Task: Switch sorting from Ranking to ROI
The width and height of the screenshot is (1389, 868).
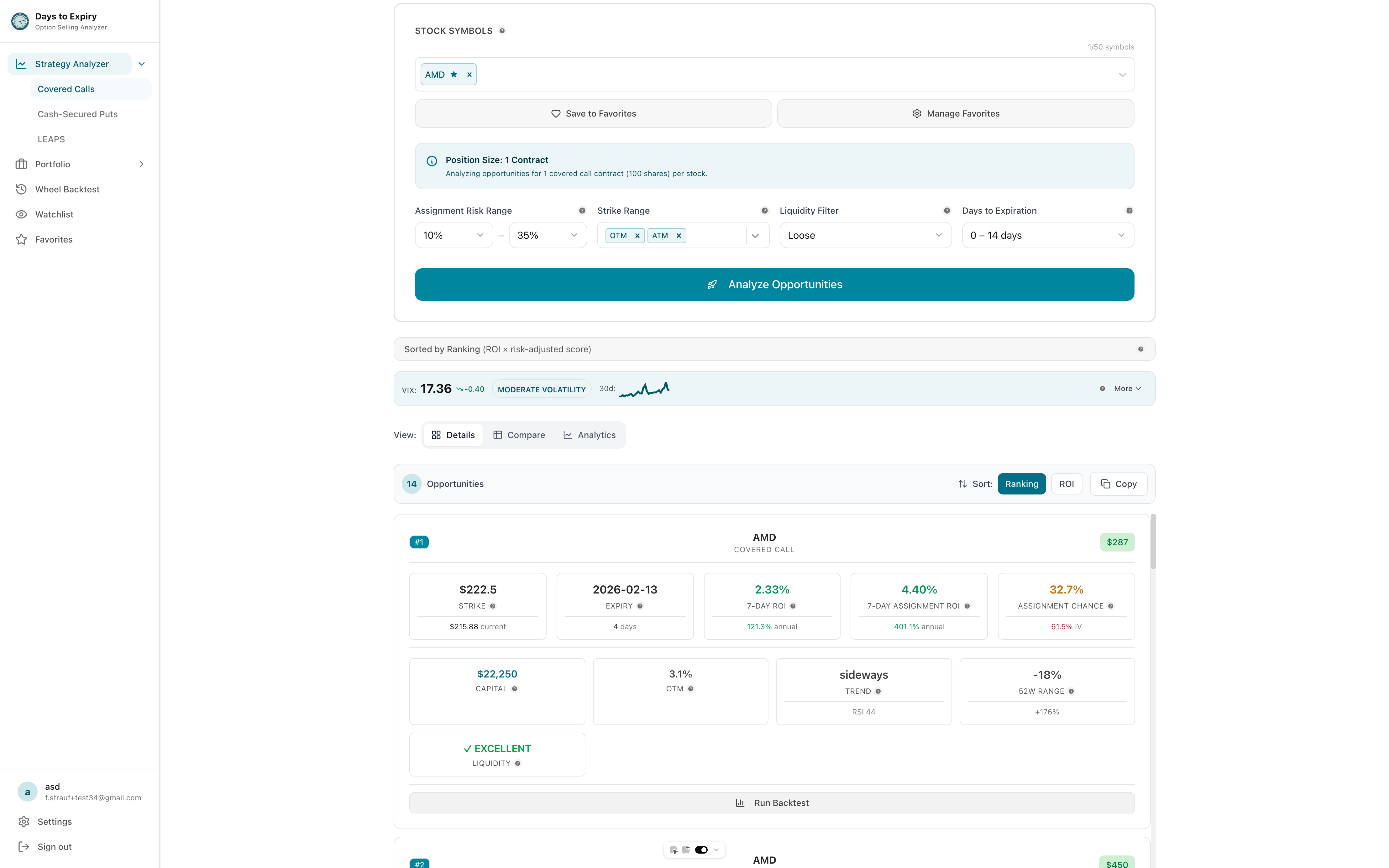Action: click(x=1067, y=484)
